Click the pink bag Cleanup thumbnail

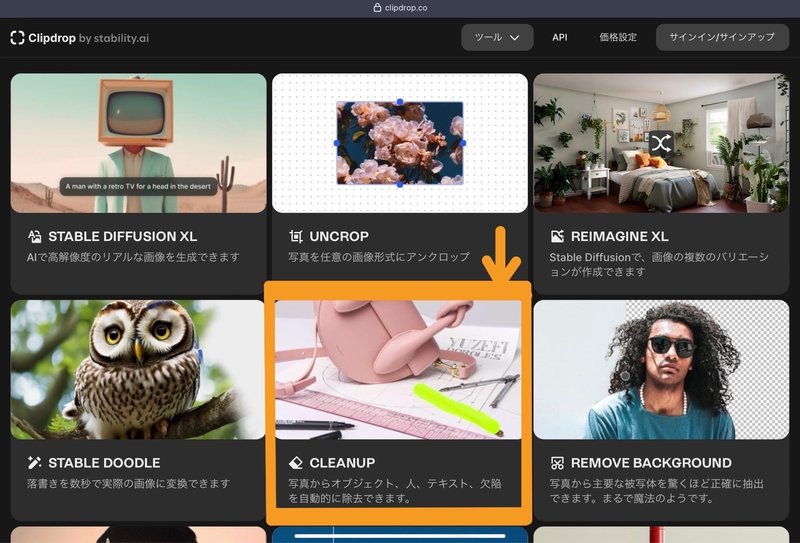(398, 369)
